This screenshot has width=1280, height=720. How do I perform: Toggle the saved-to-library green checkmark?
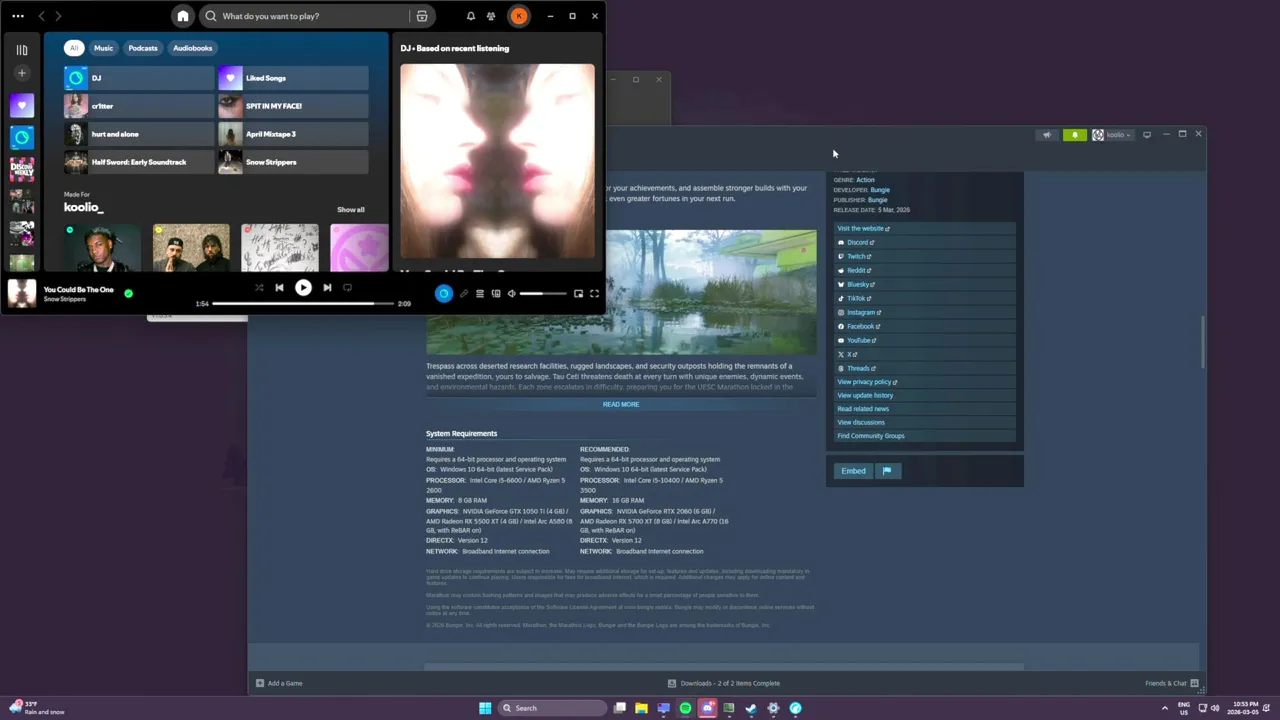[x=128, y=293]
